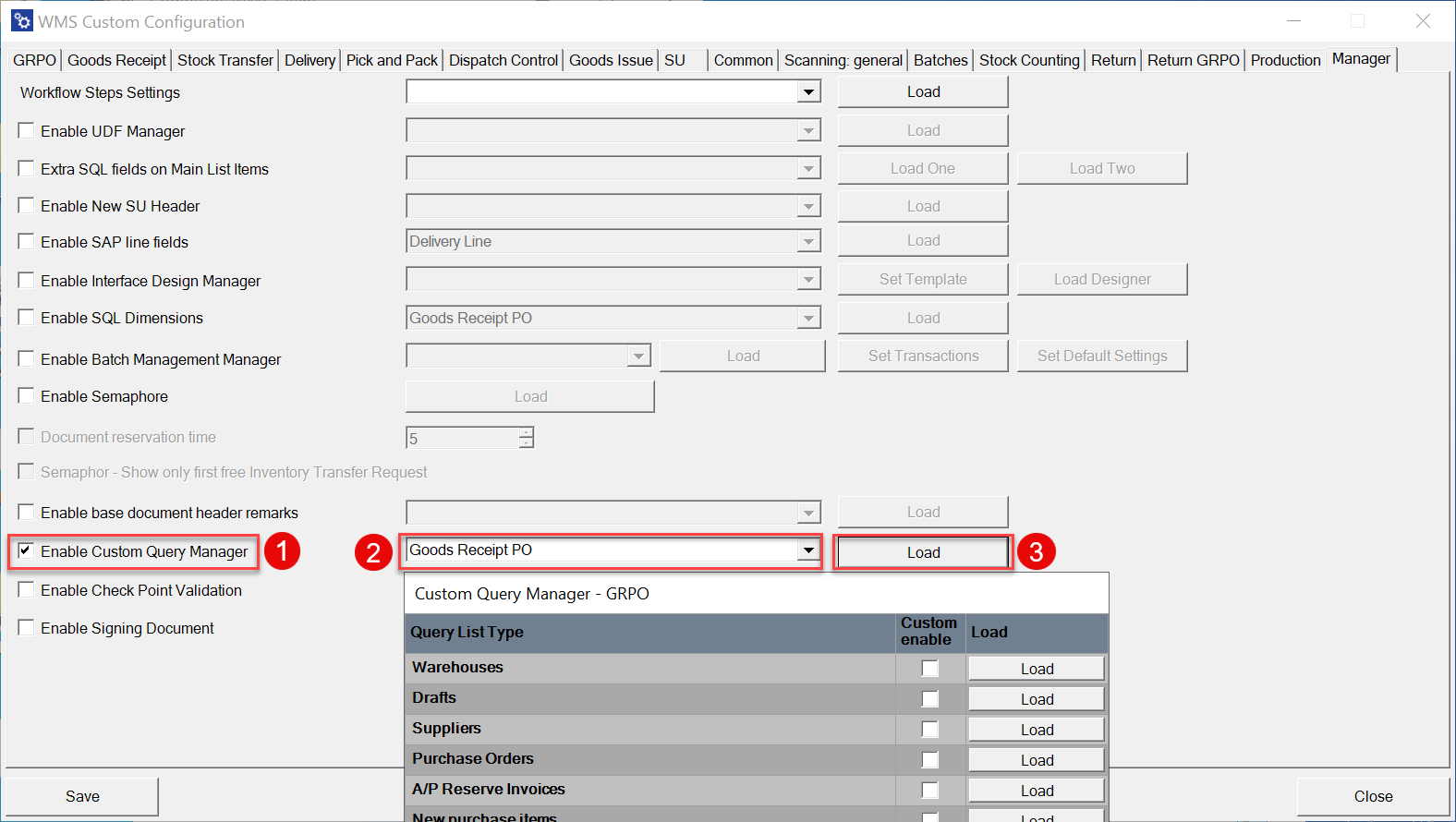This screenshot has height=822, width=1456.
Task: Click Set Template button
Action: [x=923, y=279]
